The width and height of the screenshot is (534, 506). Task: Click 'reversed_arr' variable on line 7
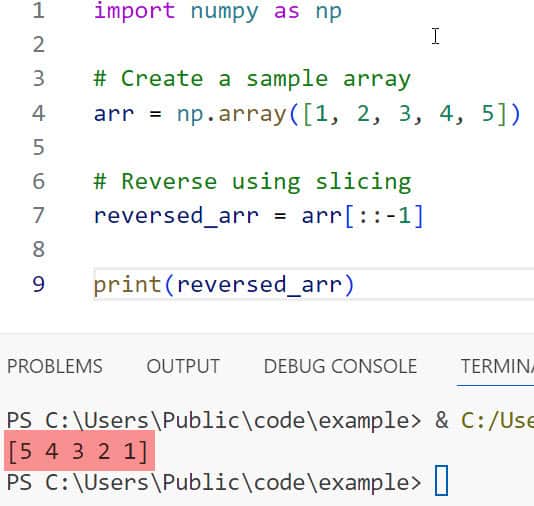coord(176,217)
